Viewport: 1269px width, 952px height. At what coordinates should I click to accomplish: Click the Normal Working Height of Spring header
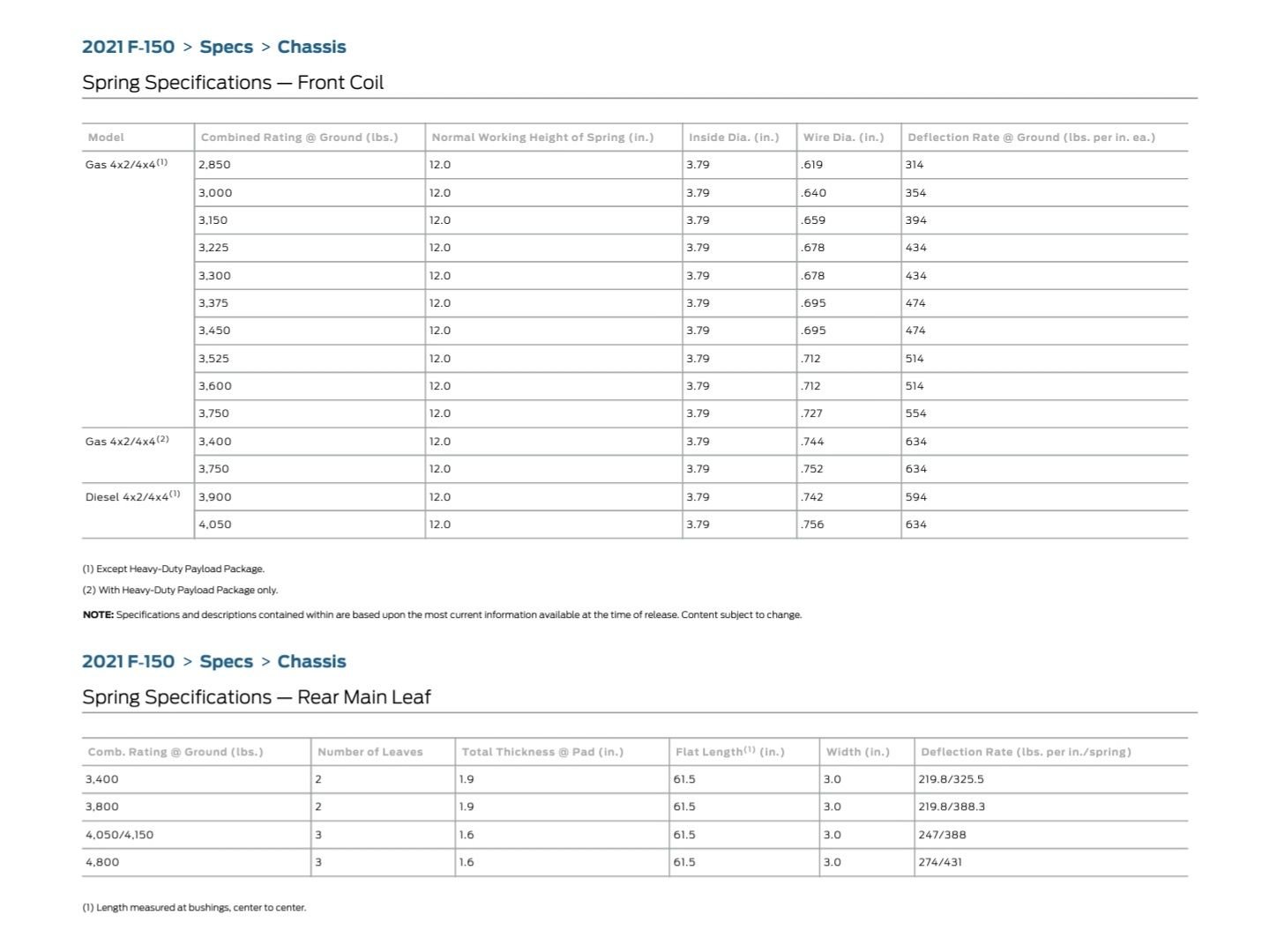tap(542, 138)
